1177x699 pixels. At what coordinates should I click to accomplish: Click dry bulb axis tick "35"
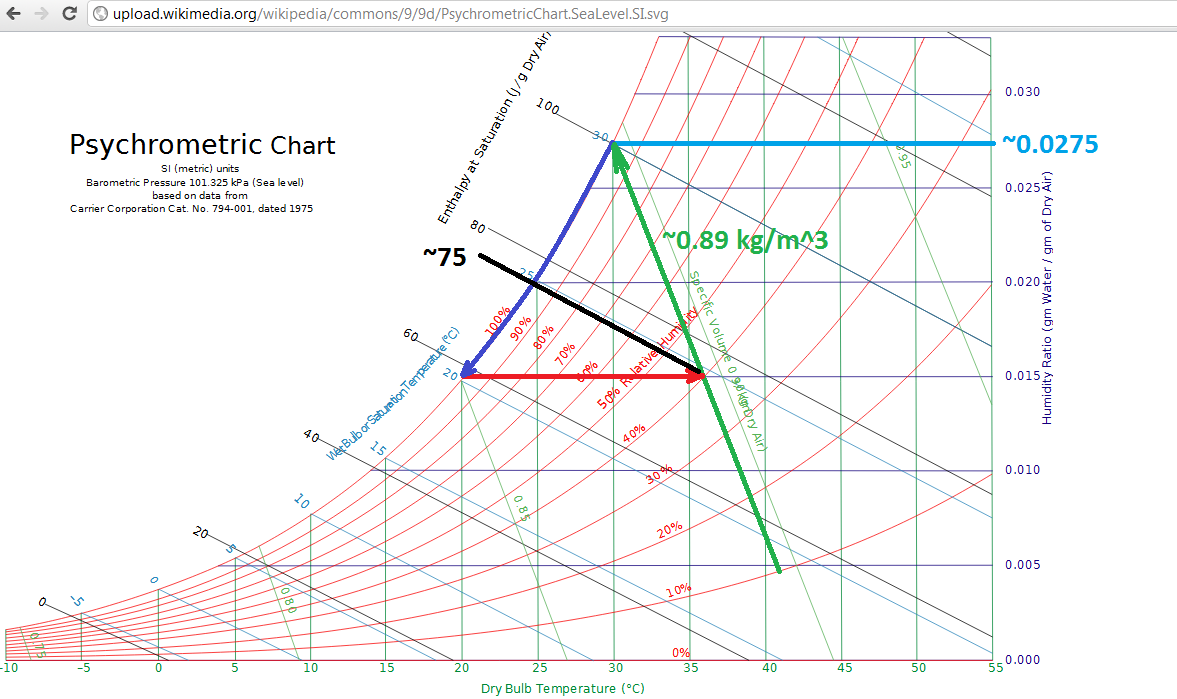pos(691,667)
